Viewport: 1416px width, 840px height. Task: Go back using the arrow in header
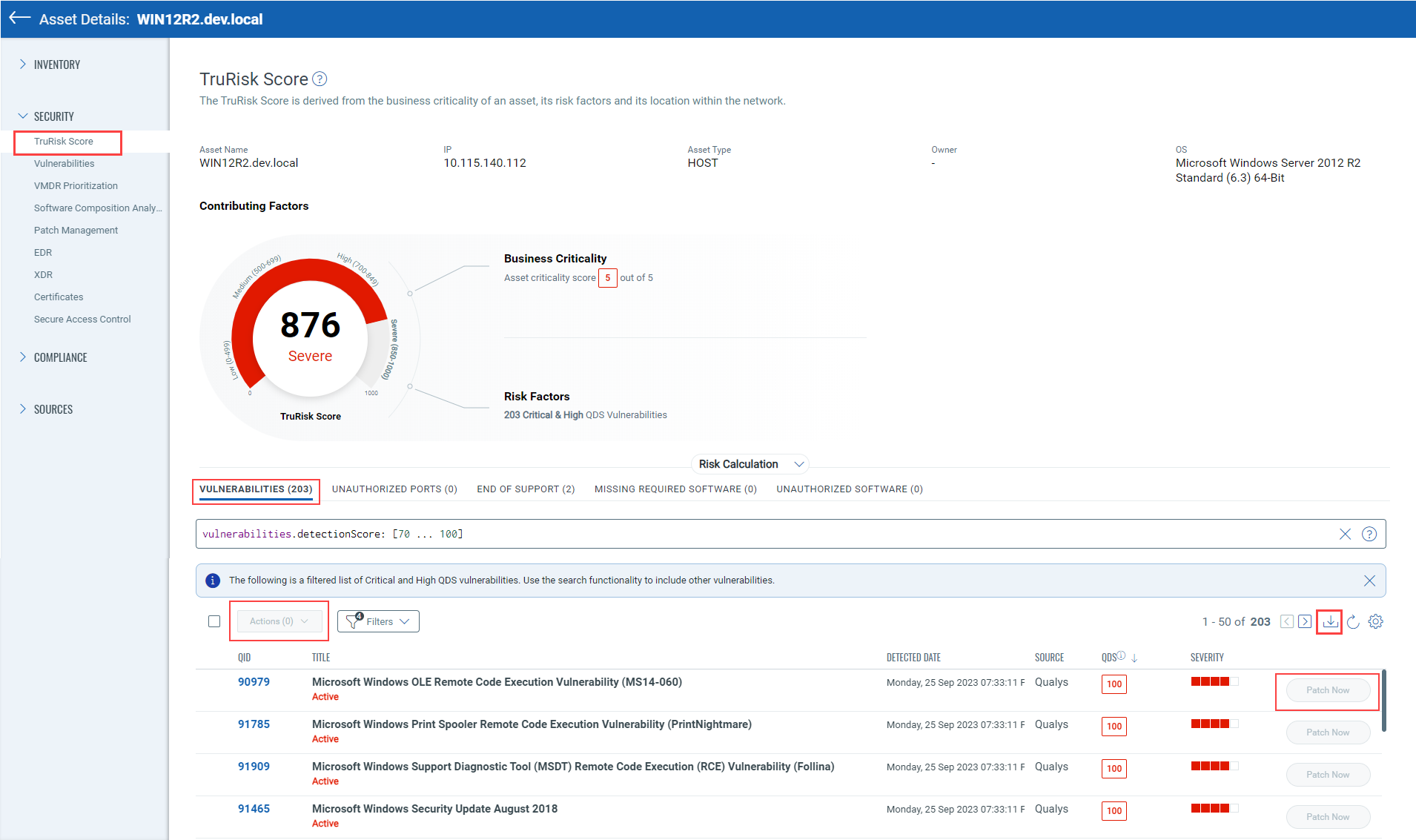point(19,19)
